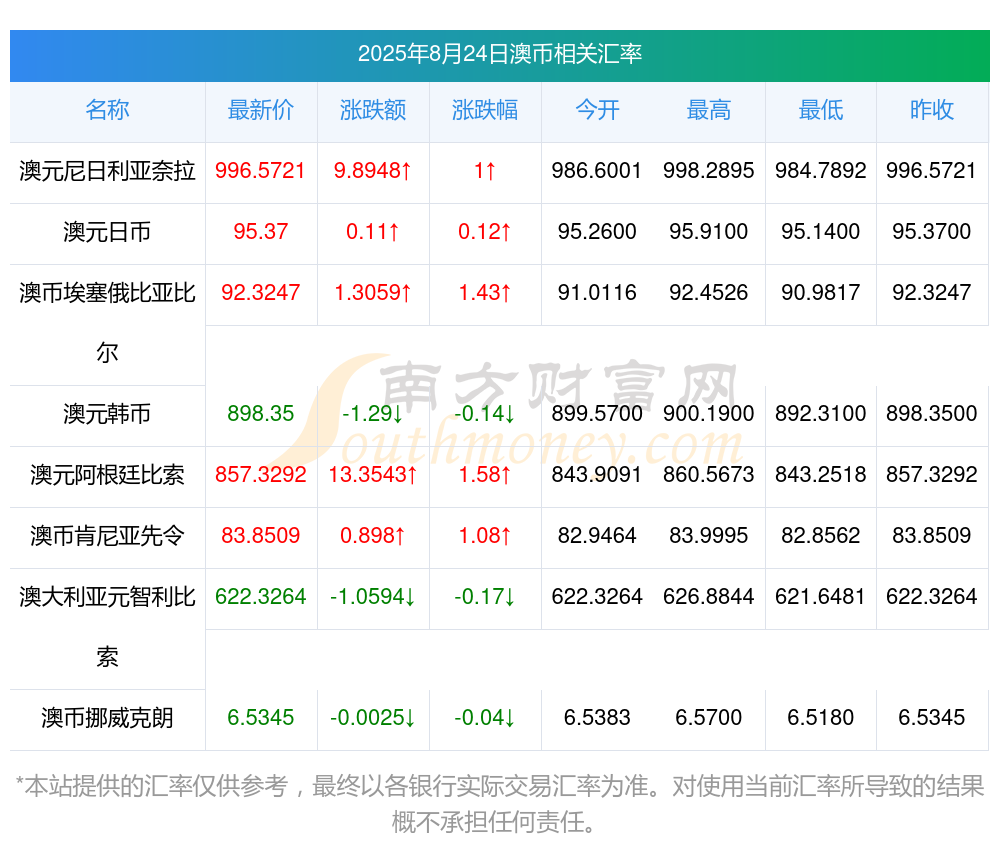Image resolution: width=1000 pixels, height=853 pixels.
Task: Click the 最高 column header
Action: click(709, 110)
